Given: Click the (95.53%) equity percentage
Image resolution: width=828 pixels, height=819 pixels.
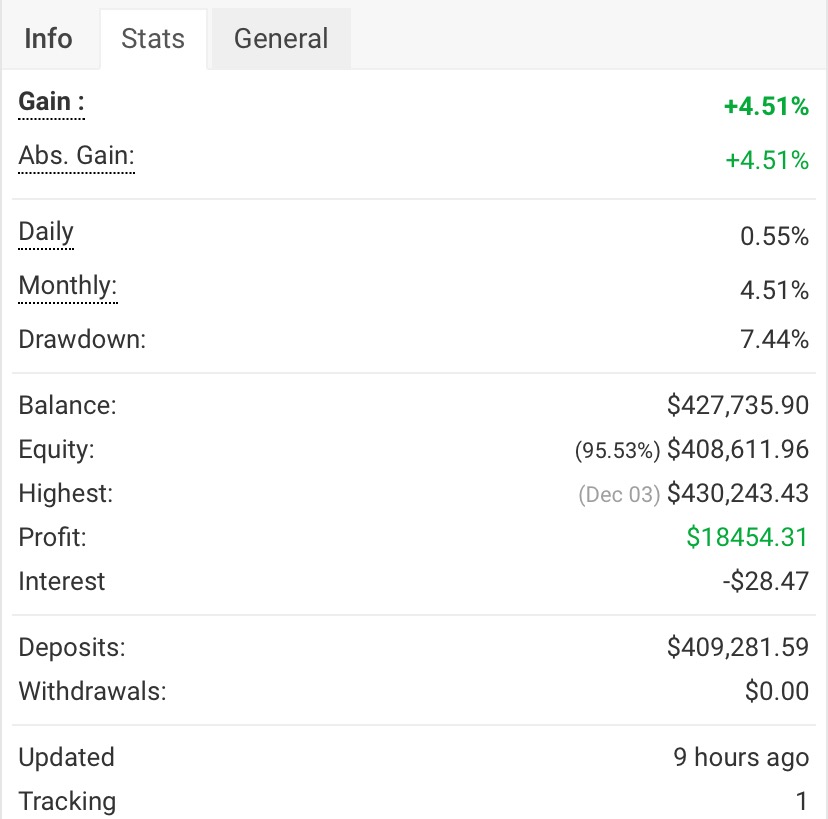Looking at the screenshot, I should (x=617, y=451).
